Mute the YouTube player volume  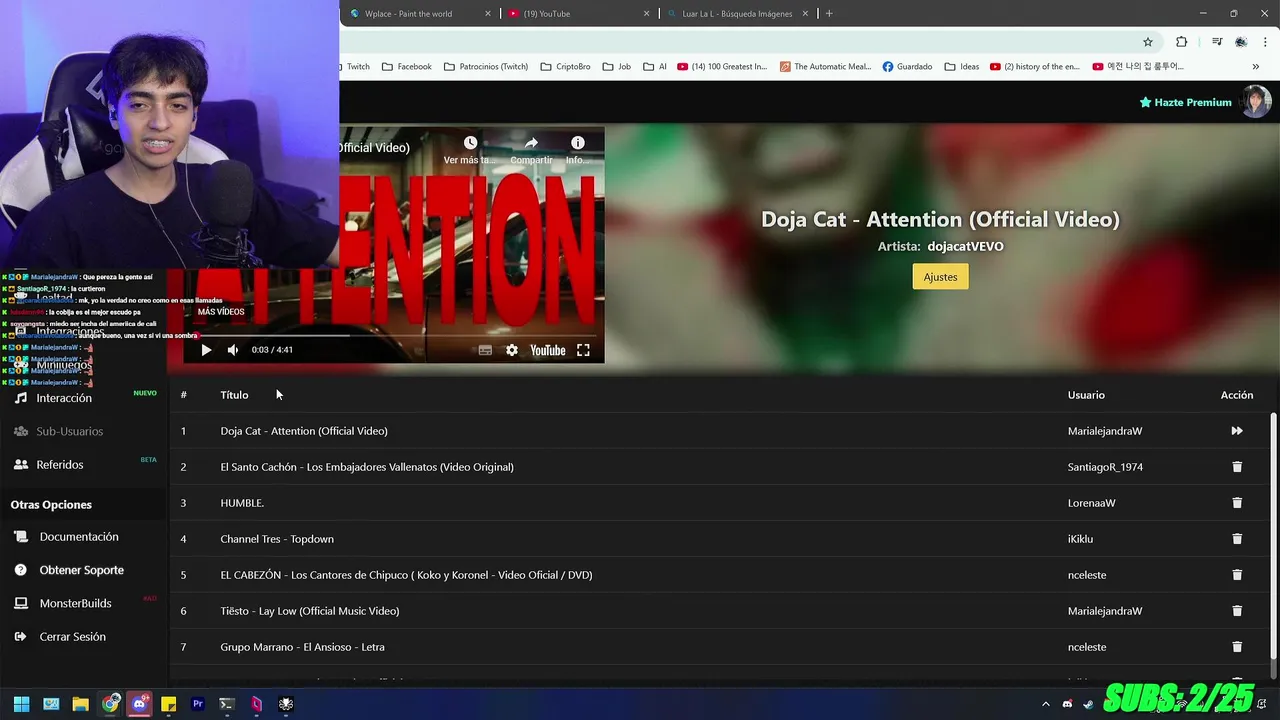tap(233, 350)
